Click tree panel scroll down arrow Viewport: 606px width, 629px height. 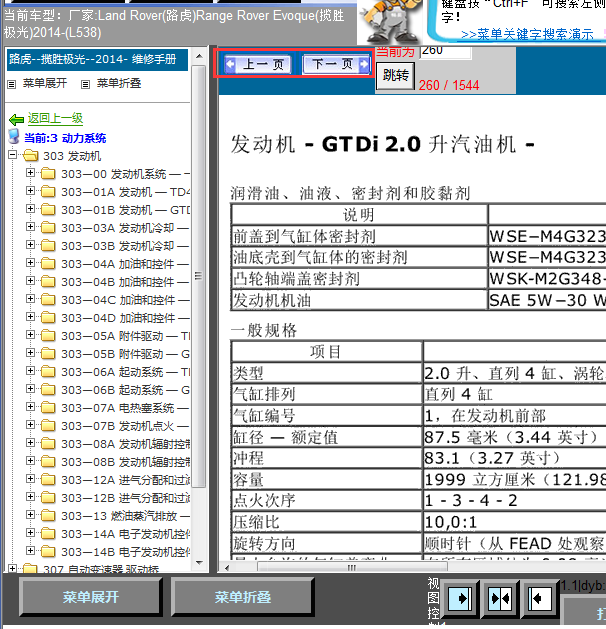(199, 563)
